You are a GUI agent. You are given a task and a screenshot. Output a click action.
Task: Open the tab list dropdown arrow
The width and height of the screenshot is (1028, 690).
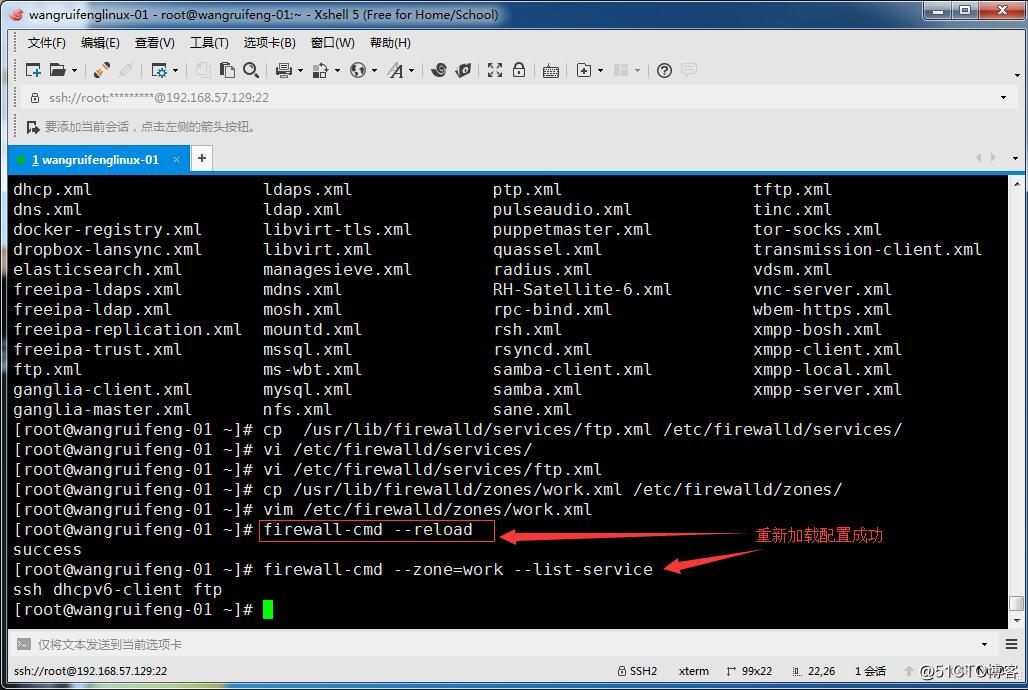1015,158
